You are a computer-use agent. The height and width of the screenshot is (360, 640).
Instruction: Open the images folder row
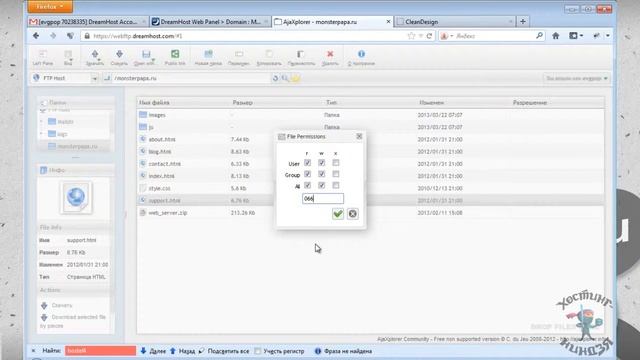tap(371, 115)
